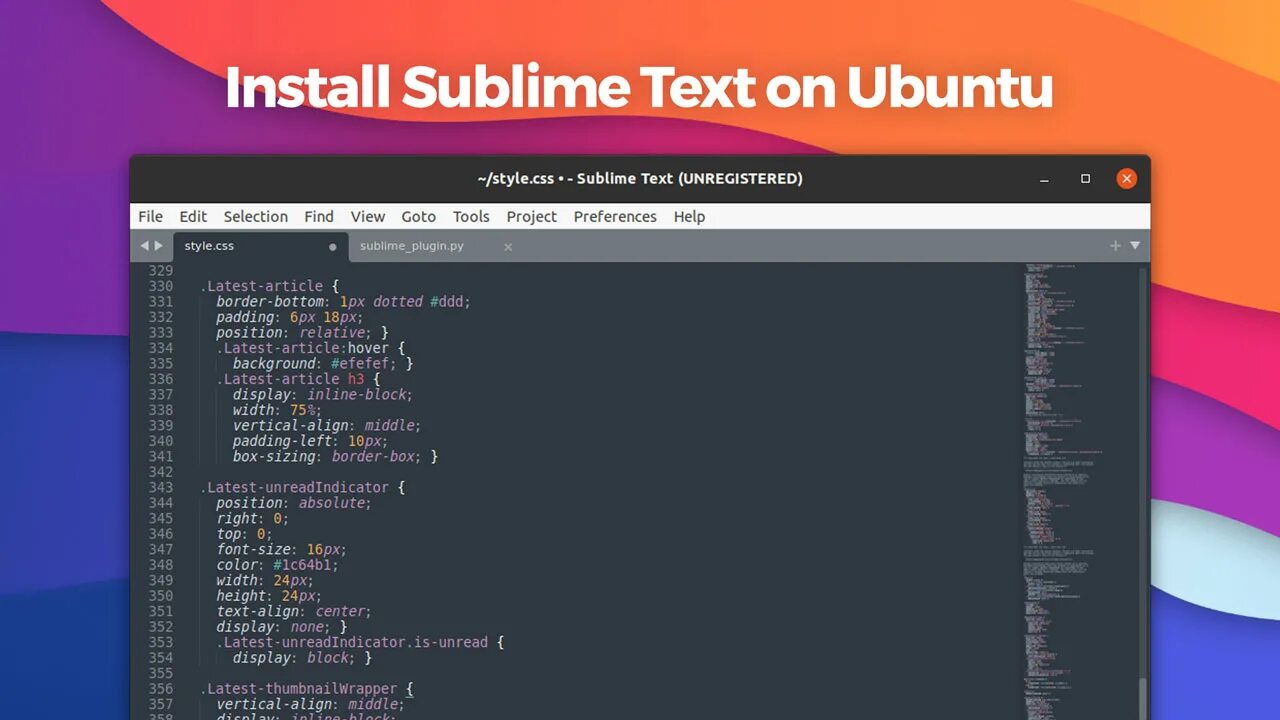Click the unsaved dot on style.css tab
Screen dimensions: 1280x720
(x=333, y=247)
